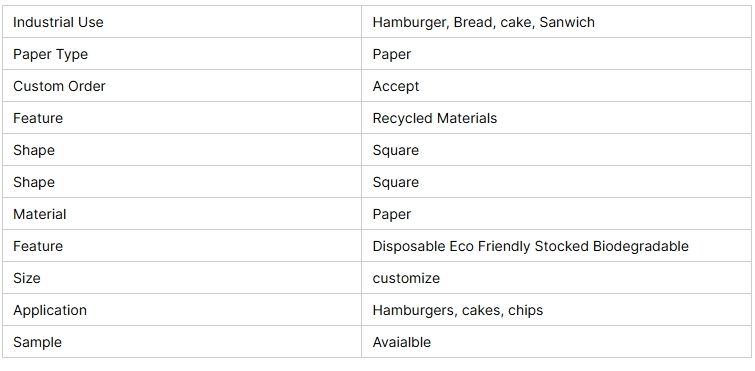Select the Accept value cell
The height and width of the screenshot is (371, 755).
(556, 86)
